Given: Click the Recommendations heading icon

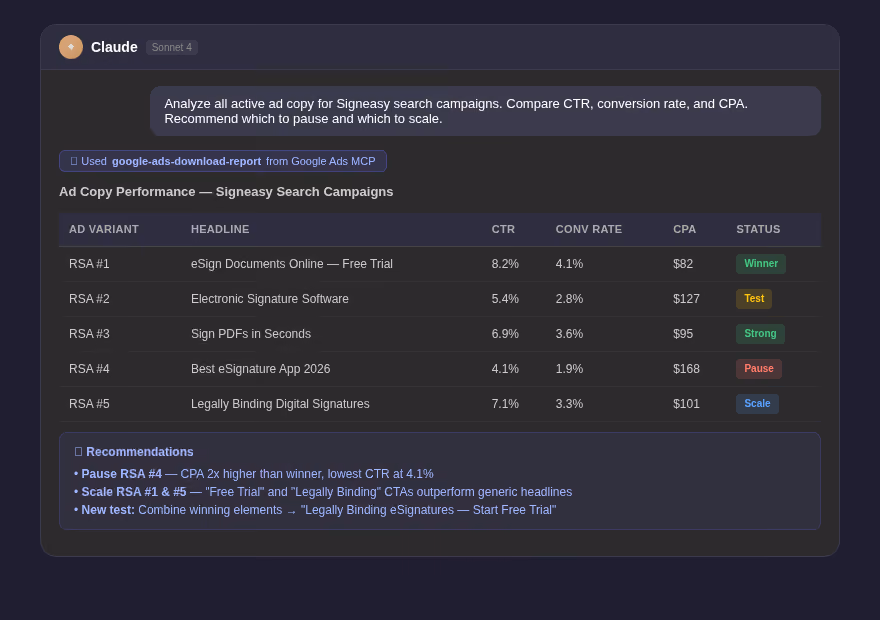Looking at the screenshot, I should click(x=79, y=452).
